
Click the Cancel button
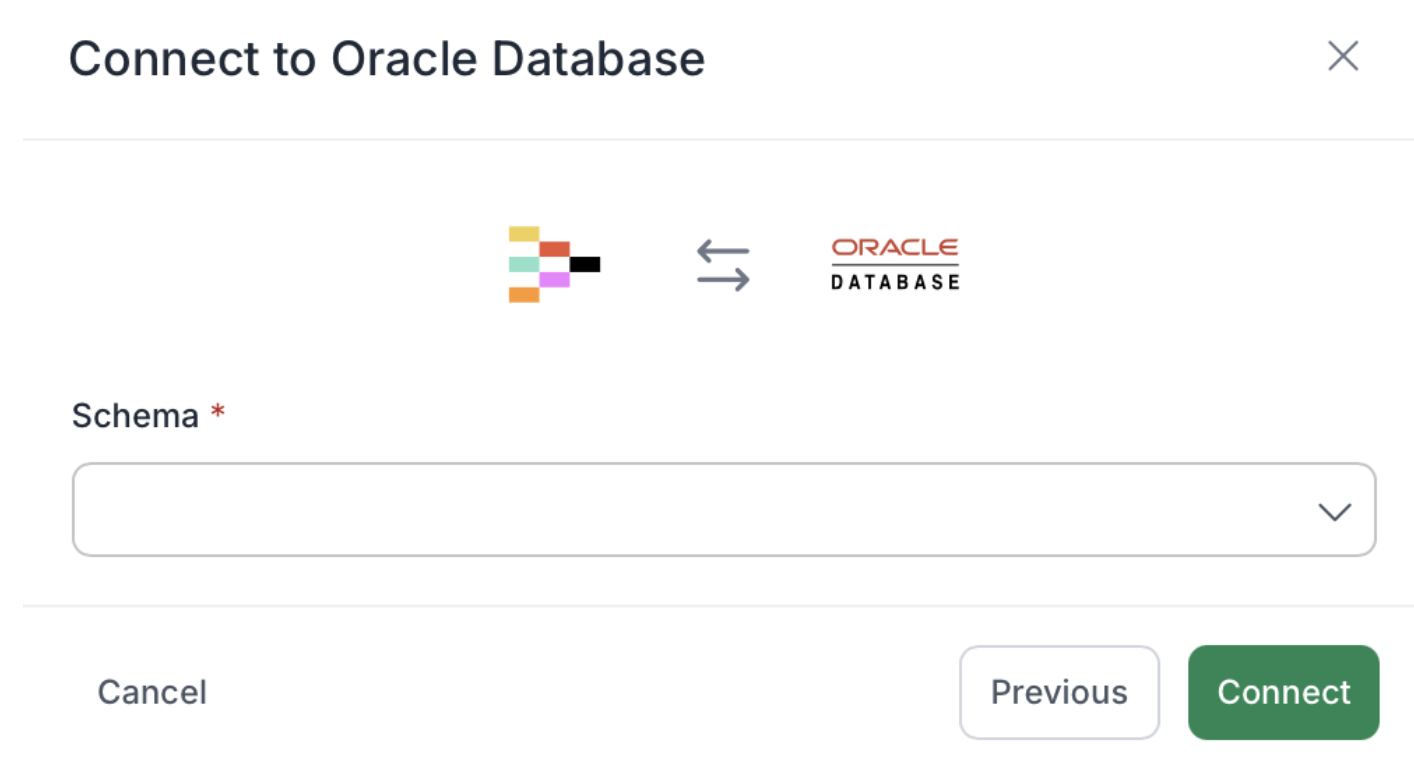click(152, 692)
